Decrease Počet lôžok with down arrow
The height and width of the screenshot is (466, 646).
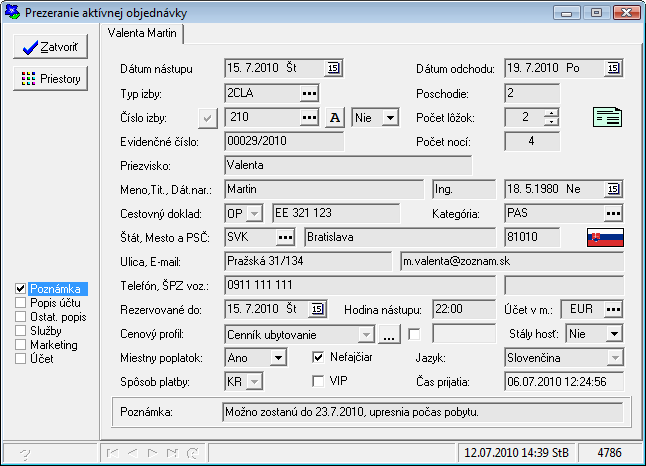point(551,122)
